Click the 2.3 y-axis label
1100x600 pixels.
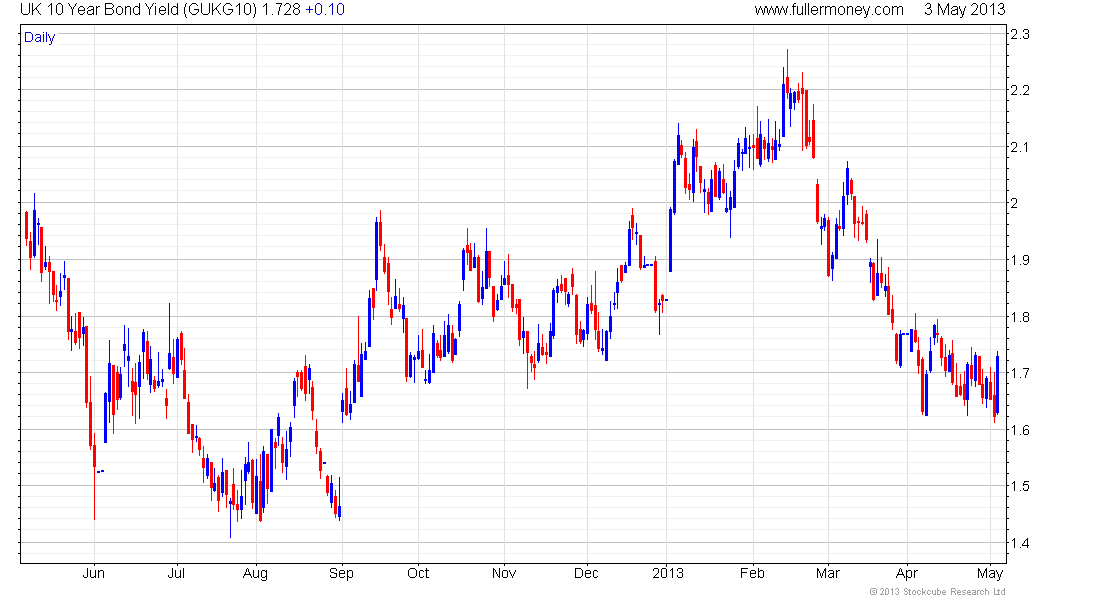point(1019,34)
